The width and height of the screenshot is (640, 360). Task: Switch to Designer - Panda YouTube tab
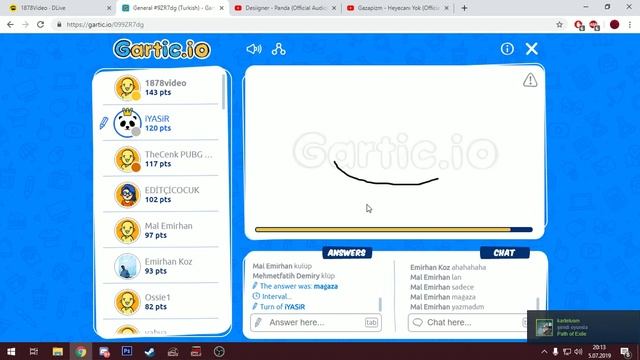coord(286,8)
